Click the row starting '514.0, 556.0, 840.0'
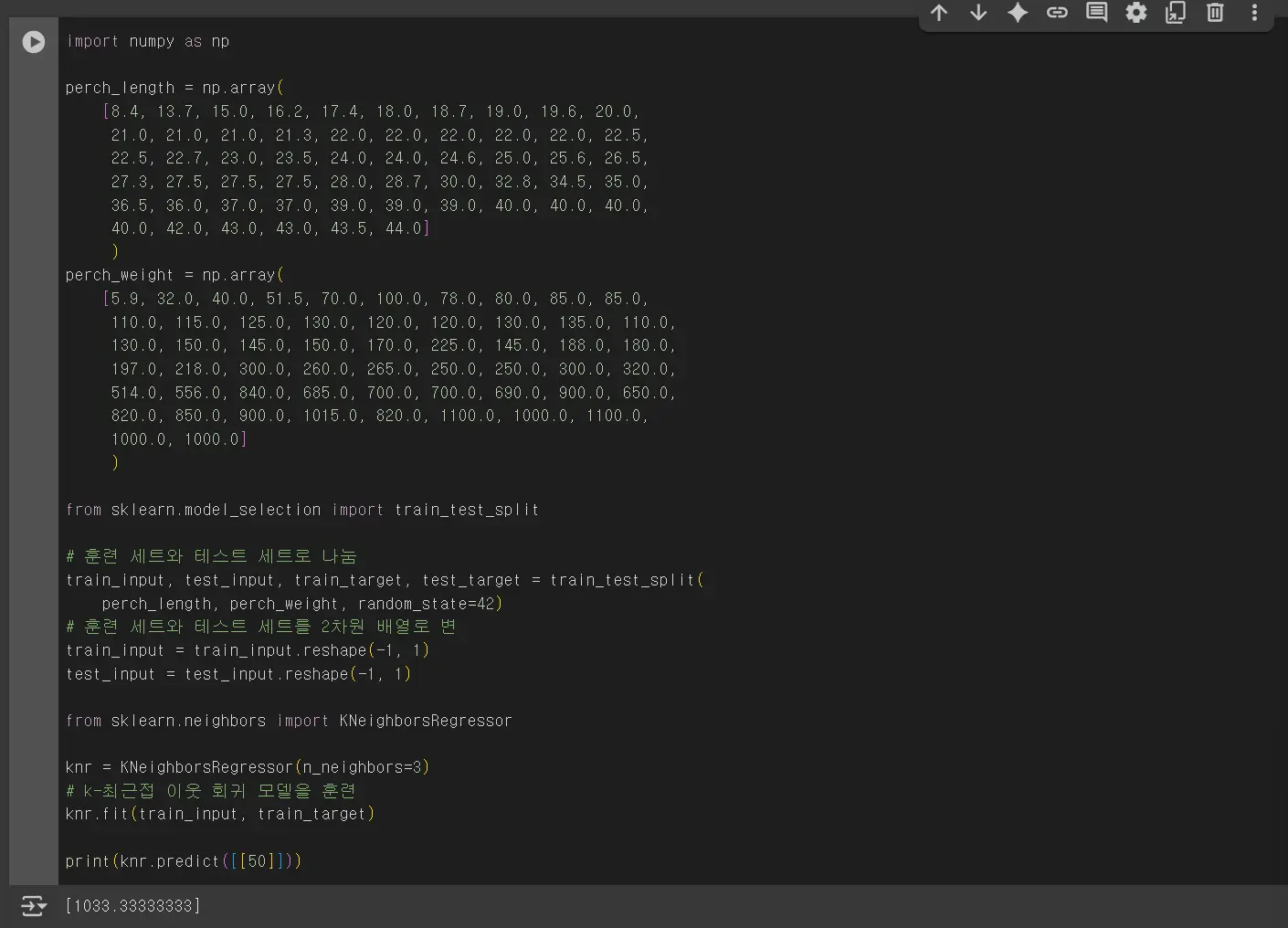The width and height of the screenshot is (1288, 928). tap(394, 393)
